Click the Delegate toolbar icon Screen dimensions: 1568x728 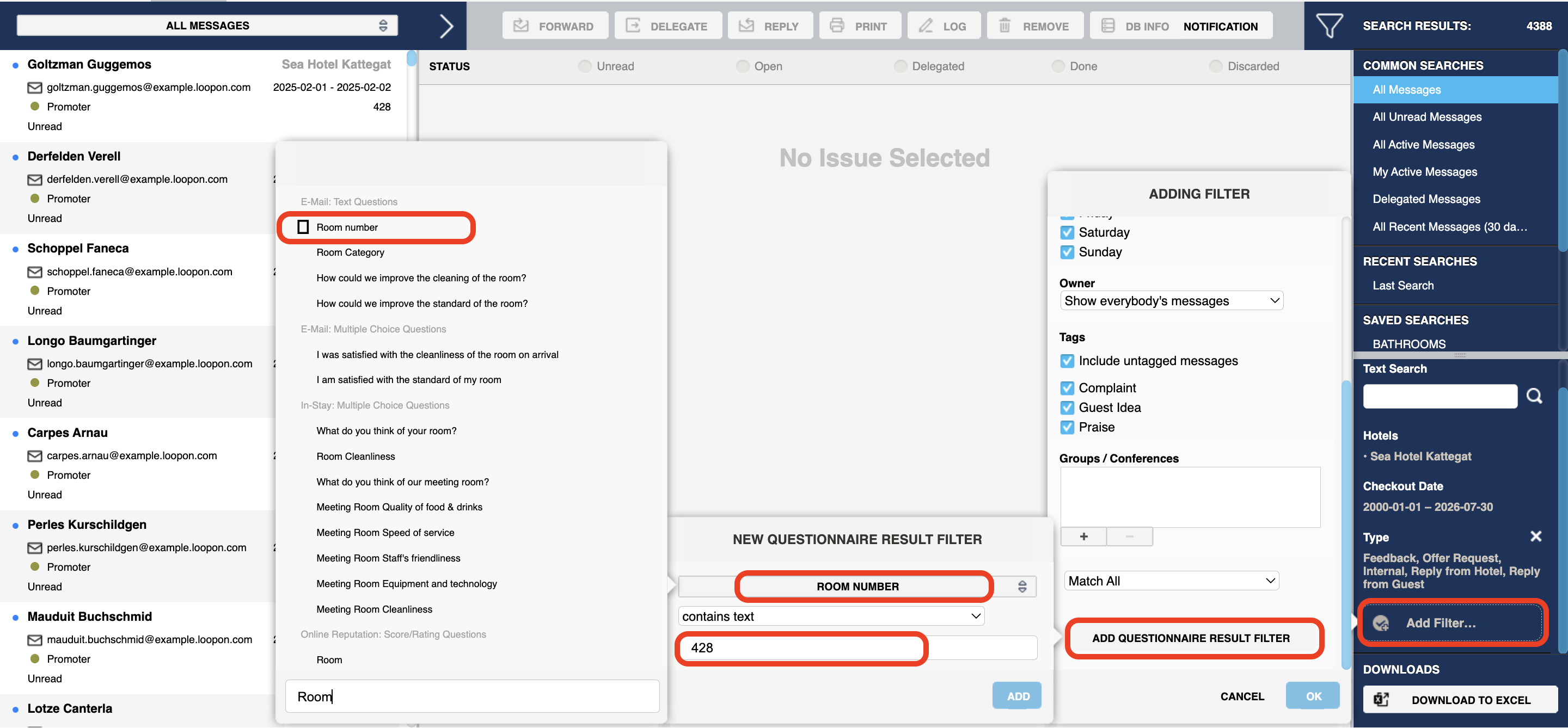633,26
